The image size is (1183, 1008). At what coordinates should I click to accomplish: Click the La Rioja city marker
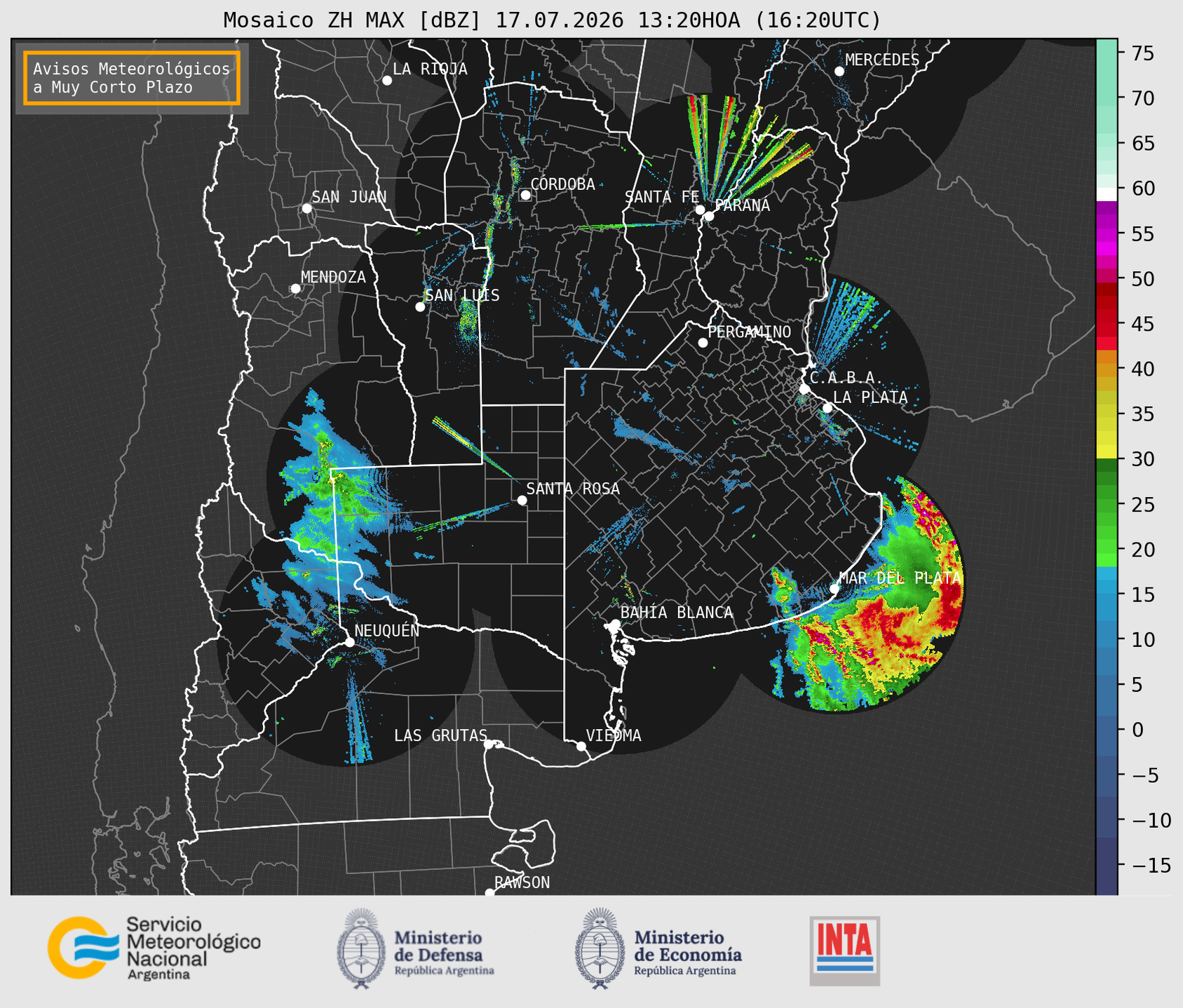tap(387, 81)
